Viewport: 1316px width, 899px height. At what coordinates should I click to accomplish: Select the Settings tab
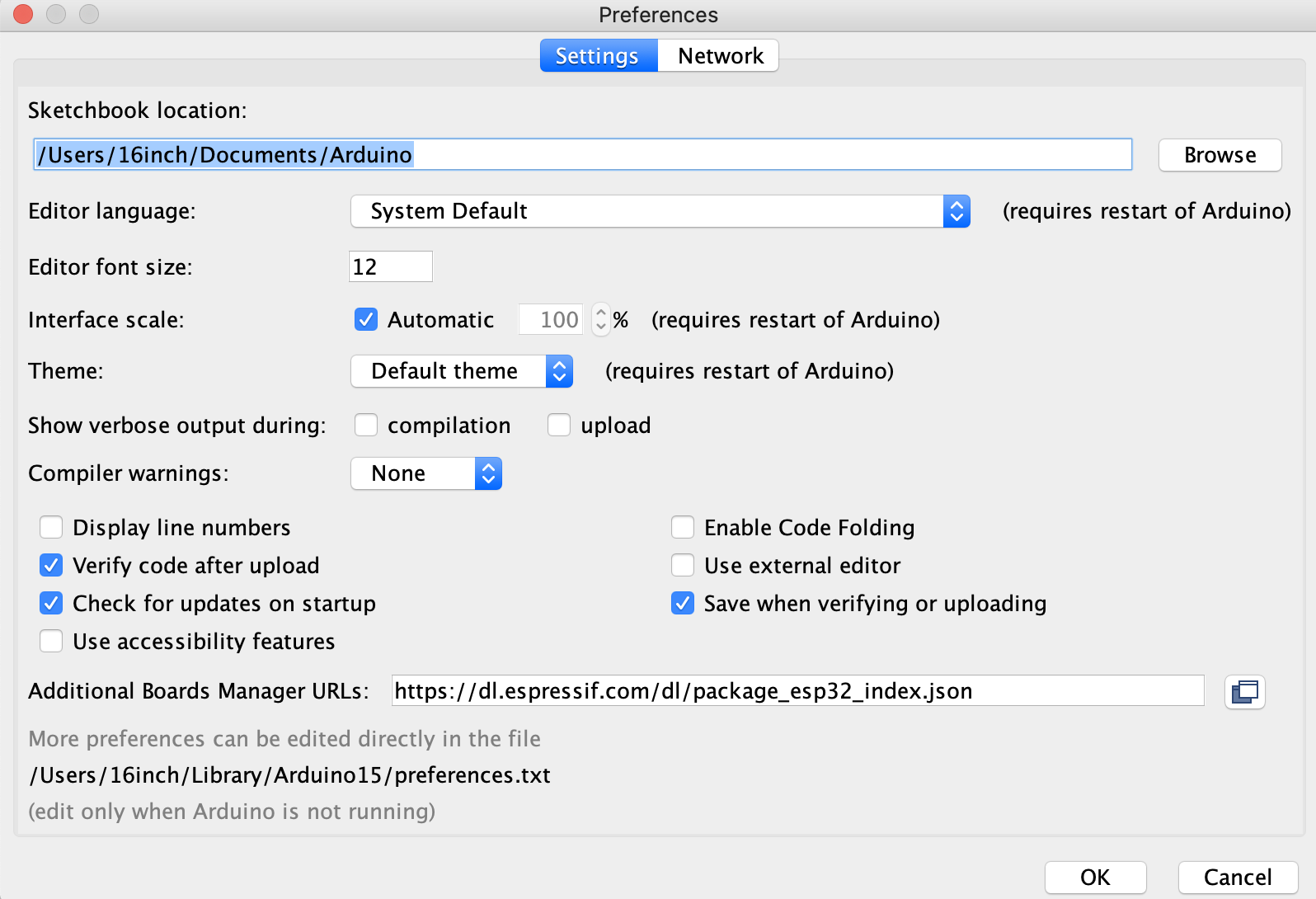coord(598,56)
